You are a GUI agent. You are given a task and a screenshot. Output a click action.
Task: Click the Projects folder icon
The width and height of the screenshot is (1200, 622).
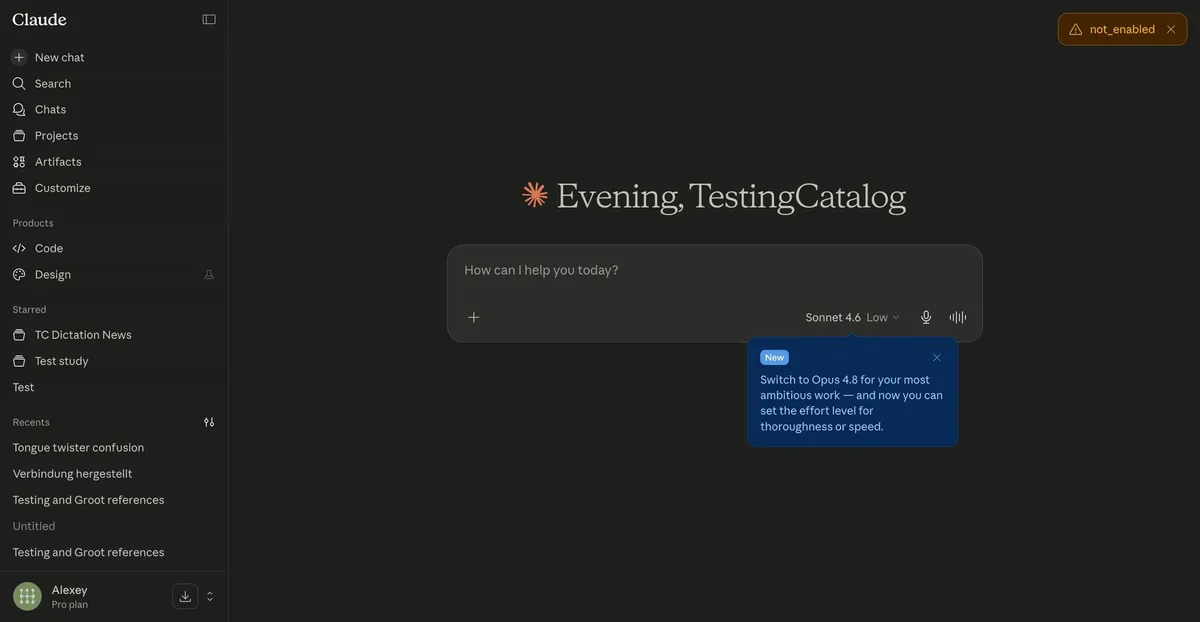19,135
